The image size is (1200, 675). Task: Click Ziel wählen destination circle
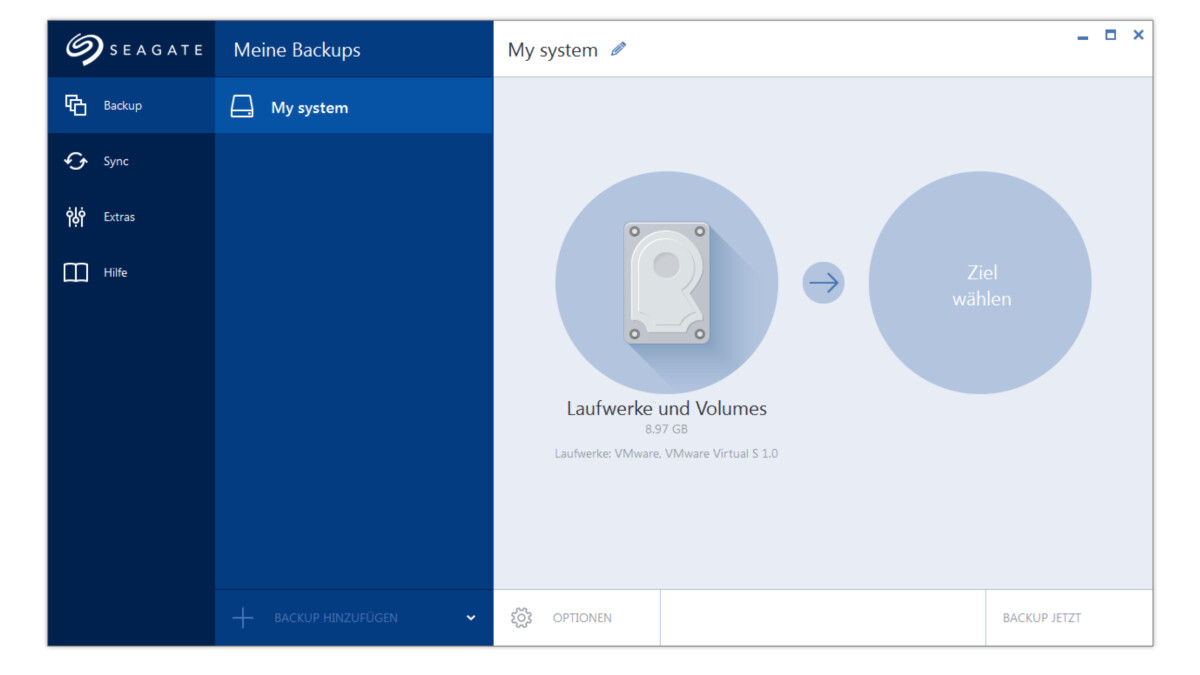[x=980, y=283]
